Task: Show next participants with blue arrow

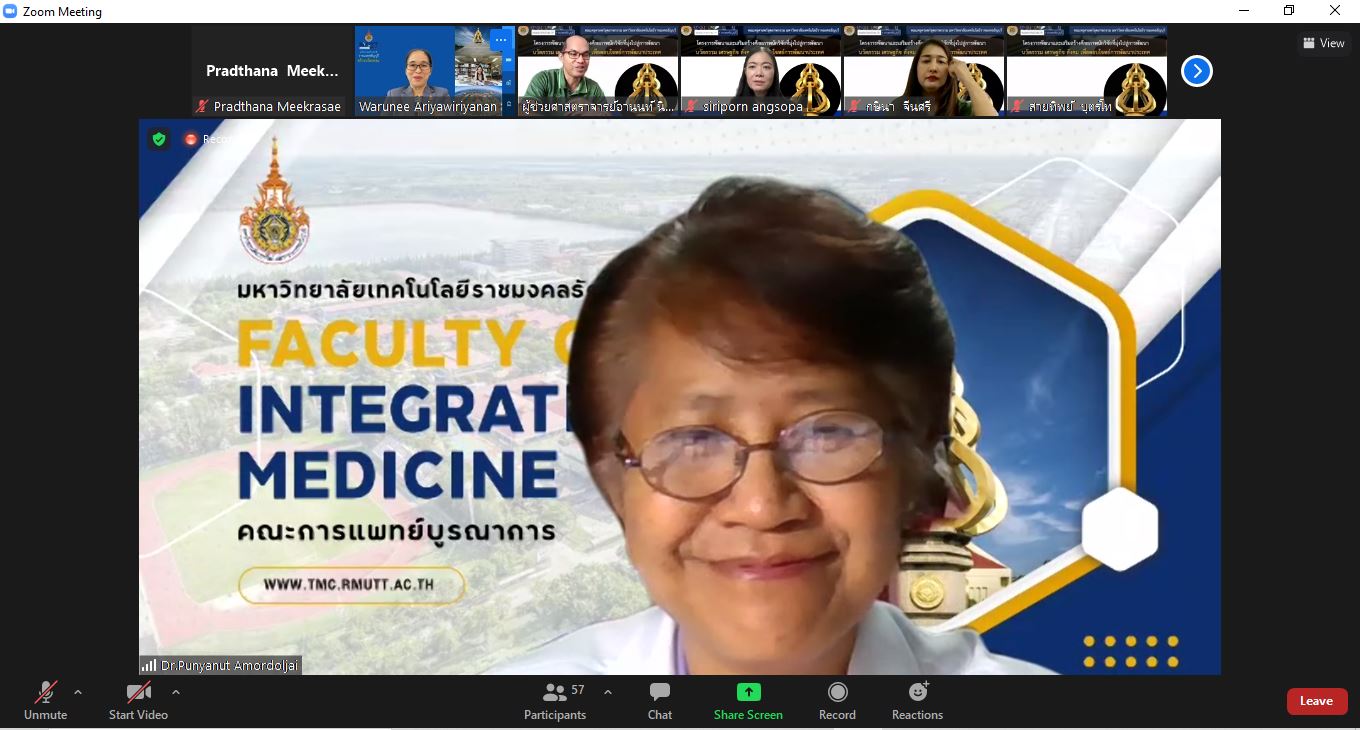Action: tap(1197, 71)
